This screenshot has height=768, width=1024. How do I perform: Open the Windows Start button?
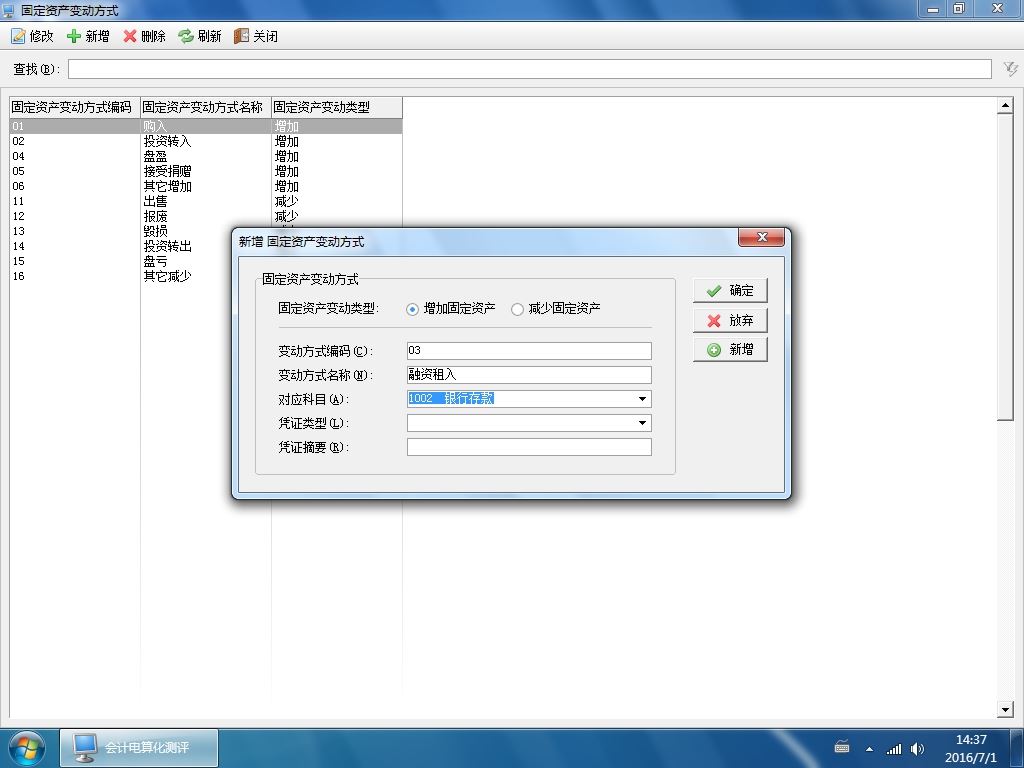[x=27, y=748]
